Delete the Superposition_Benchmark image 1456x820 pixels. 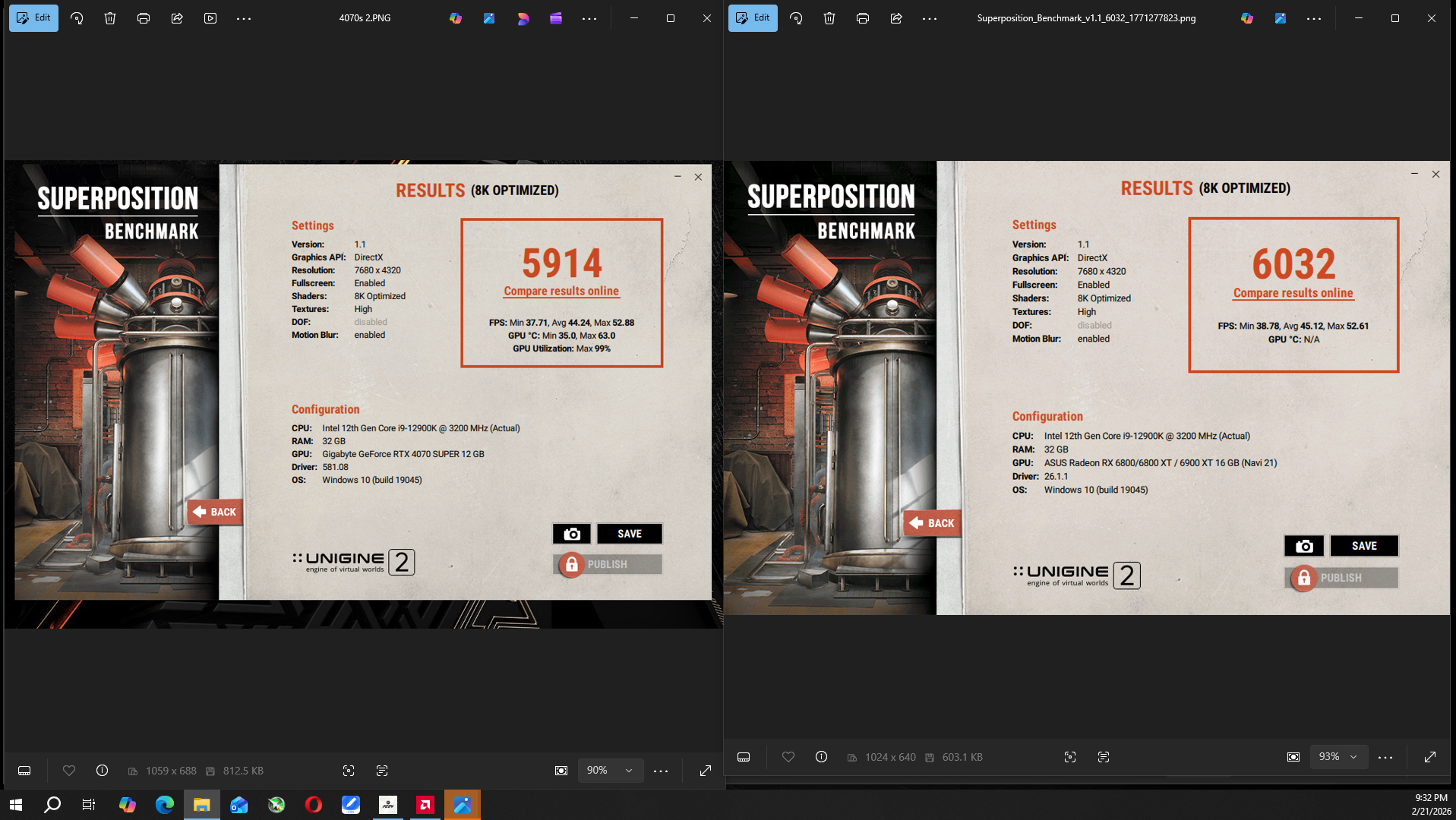pos(829,18)
